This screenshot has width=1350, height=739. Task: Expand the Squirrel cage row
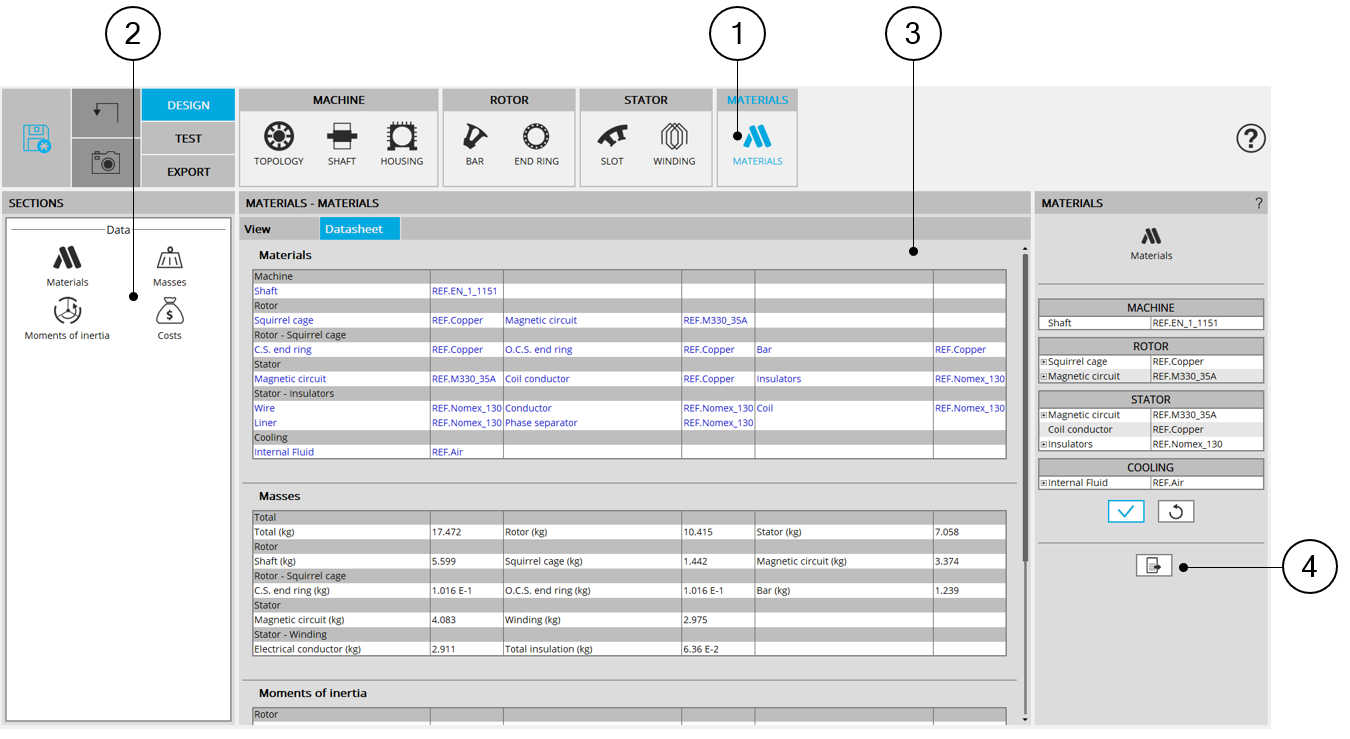point(1044,362)
